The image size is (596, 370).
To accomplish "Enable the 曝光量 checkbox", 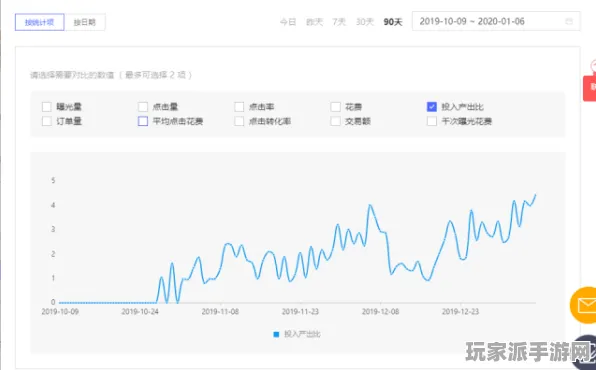I will [x=47, y=107].
